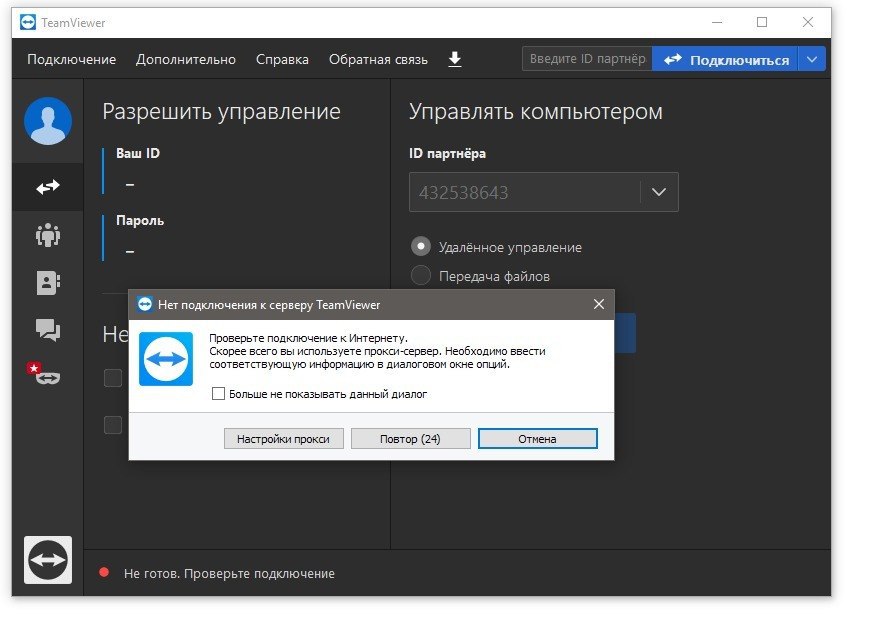Click the Повтор (24) button

tap(411, 439)
